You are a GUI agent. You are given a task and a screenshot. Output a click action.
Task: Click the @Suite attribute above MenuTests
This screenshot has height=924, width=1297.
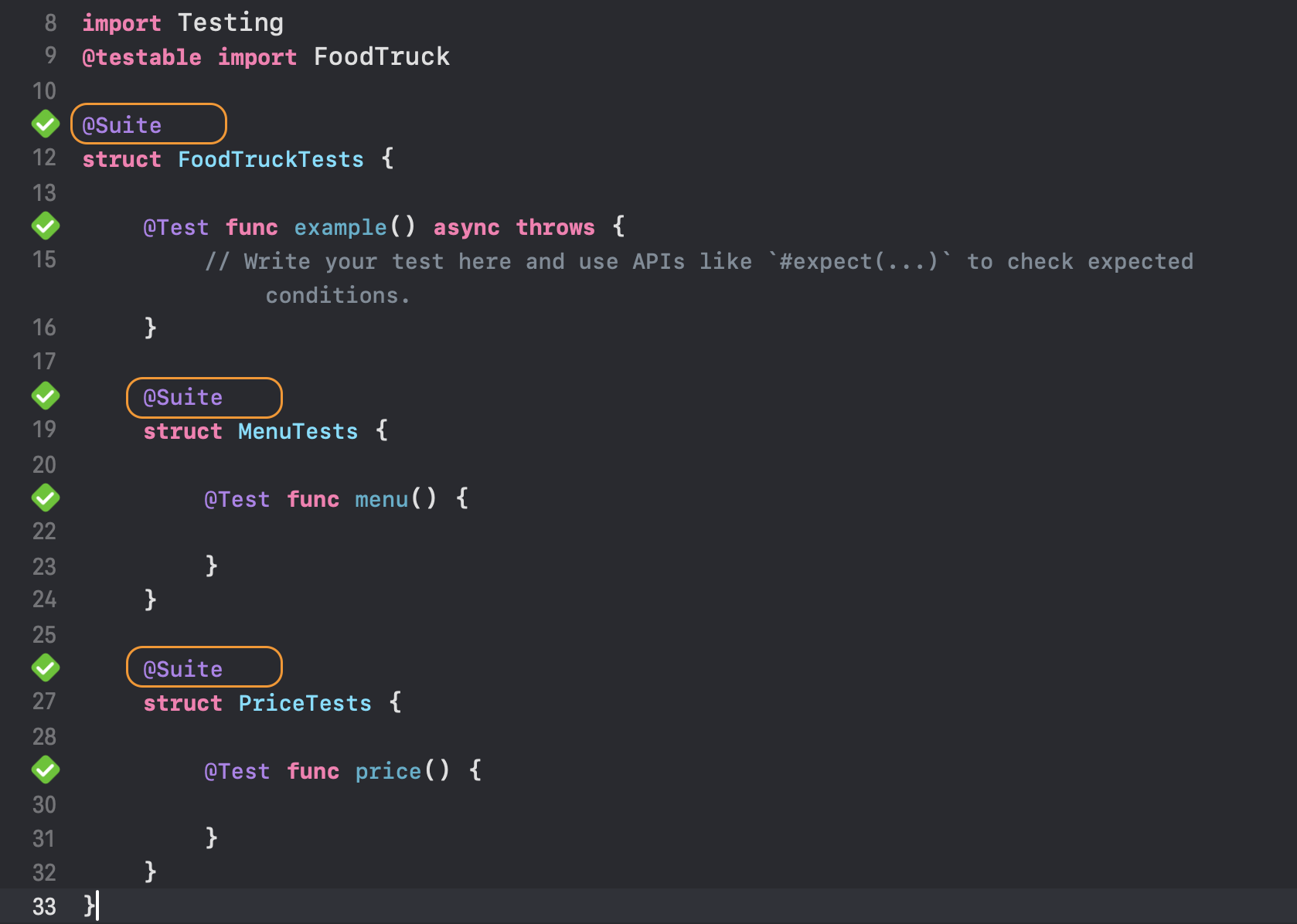[182, 397]
